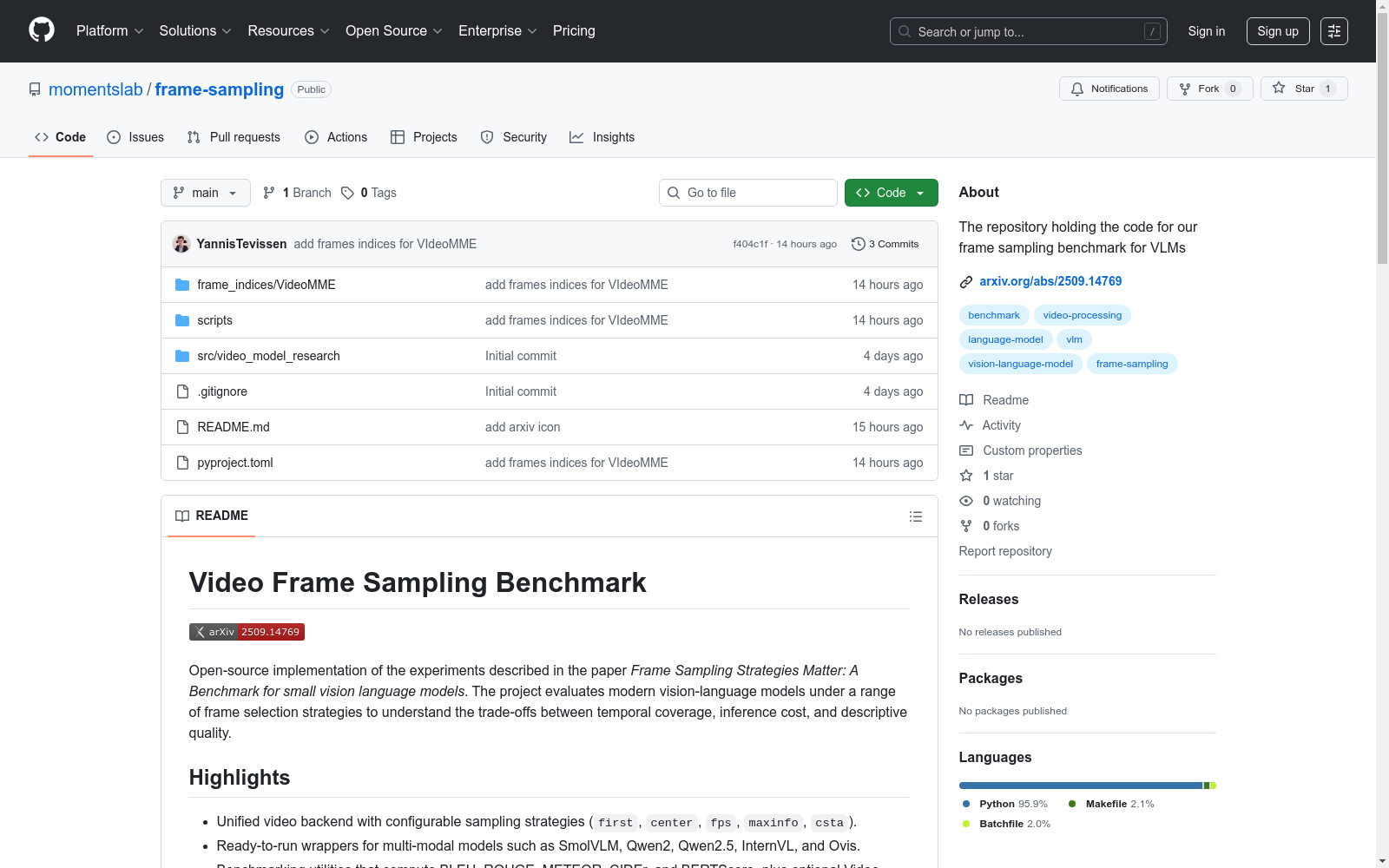
Task: Click the Batchfile language yellow dot
Action: click(966, 824)
